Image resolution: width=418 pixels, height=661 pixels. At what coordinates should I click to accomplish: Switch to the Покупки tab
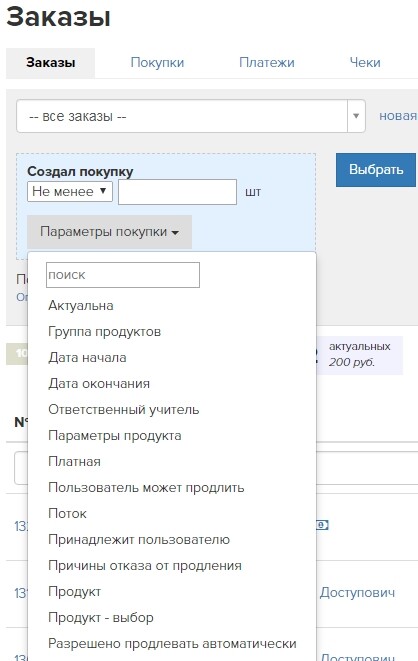(x=157, y=62)
